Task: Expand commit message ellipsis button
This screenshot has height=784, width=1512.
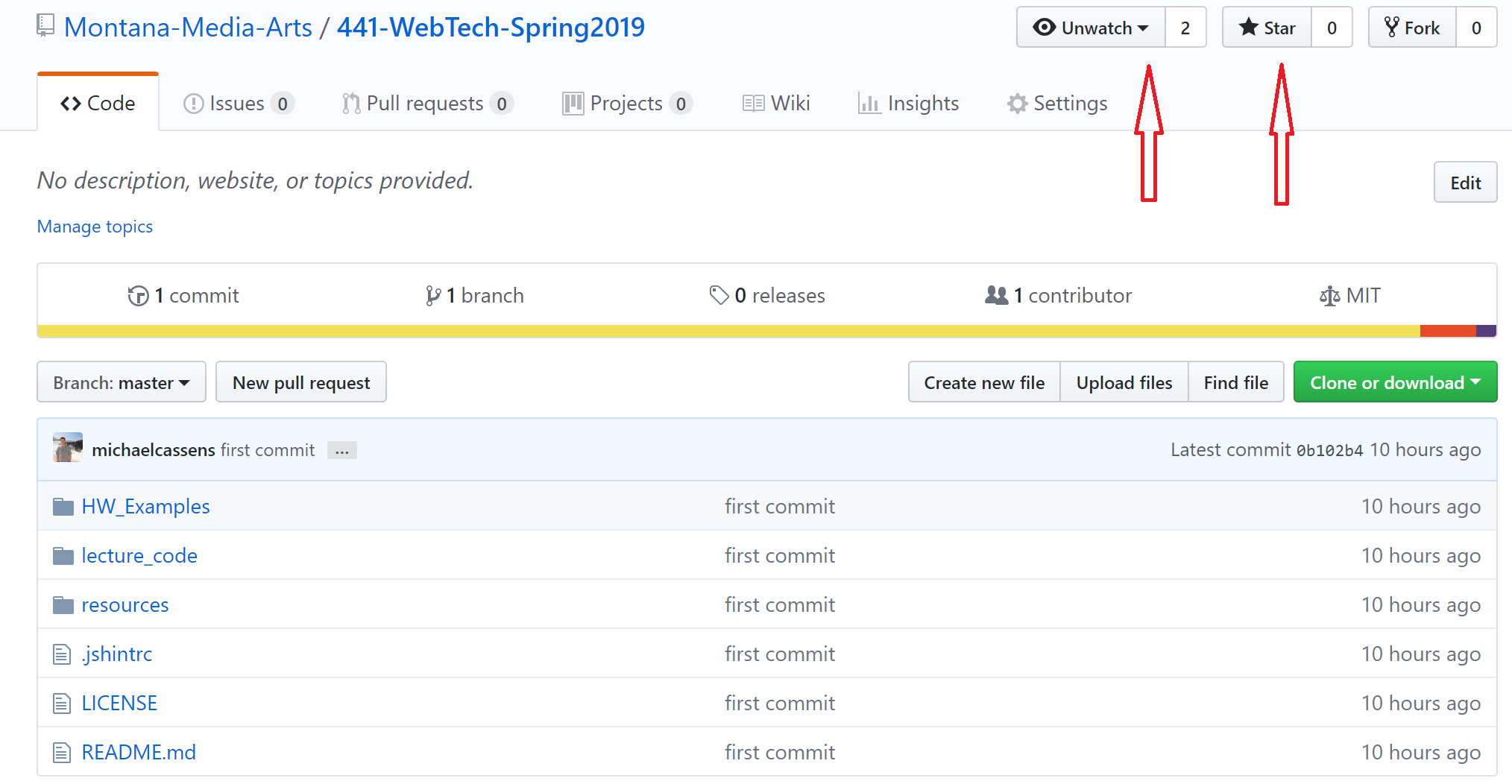Action: click(342, 451)
